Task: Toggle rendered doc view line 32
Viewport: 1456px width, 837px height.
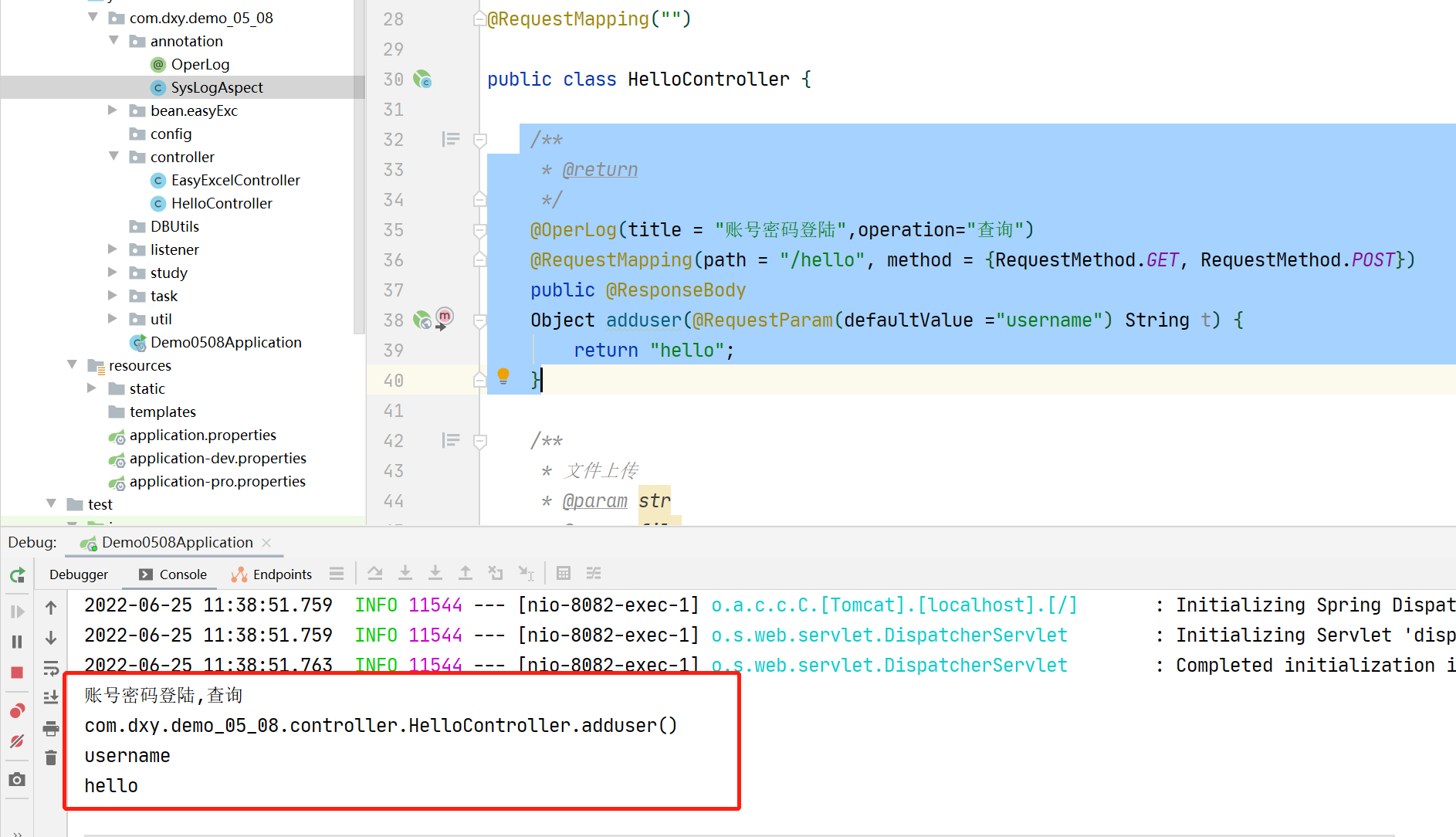Action: click(451, 139)
